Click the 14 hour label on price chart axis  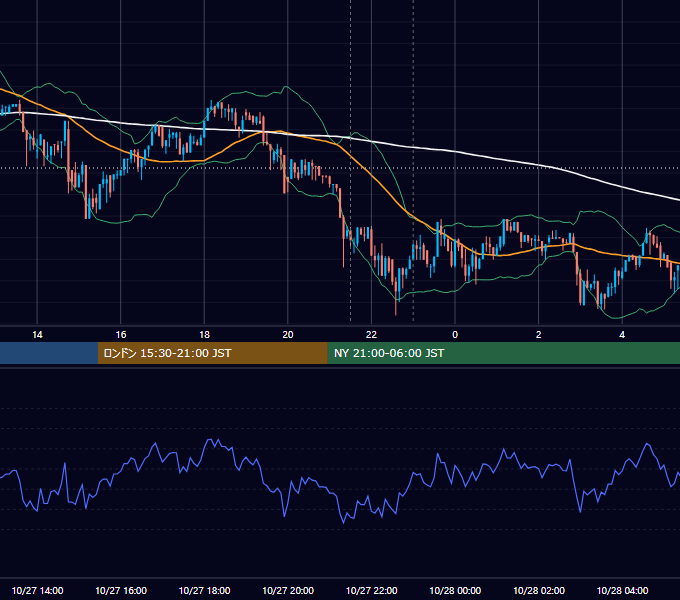(37, 335)
